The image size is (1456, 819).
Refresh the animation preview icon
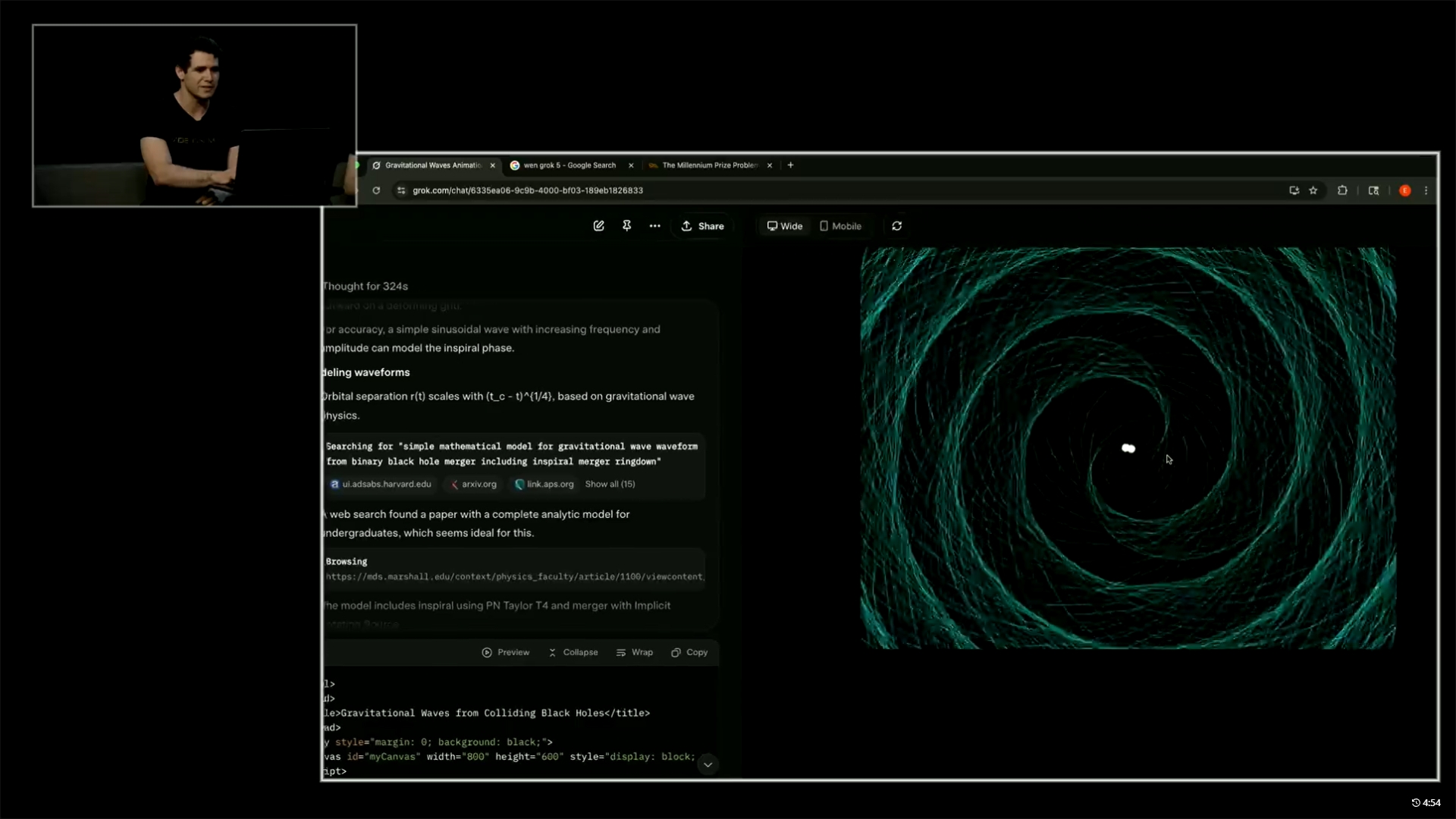coord(896,226)
